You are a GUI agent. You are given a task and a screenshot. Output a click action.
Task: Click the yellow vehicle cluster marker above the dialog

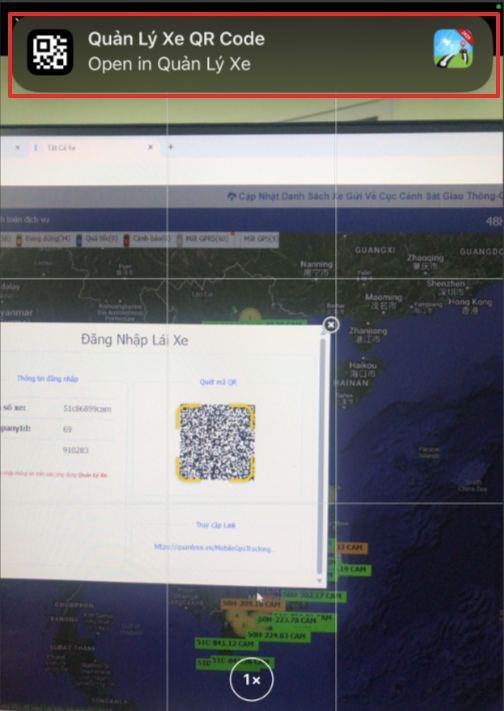[249, 317]
